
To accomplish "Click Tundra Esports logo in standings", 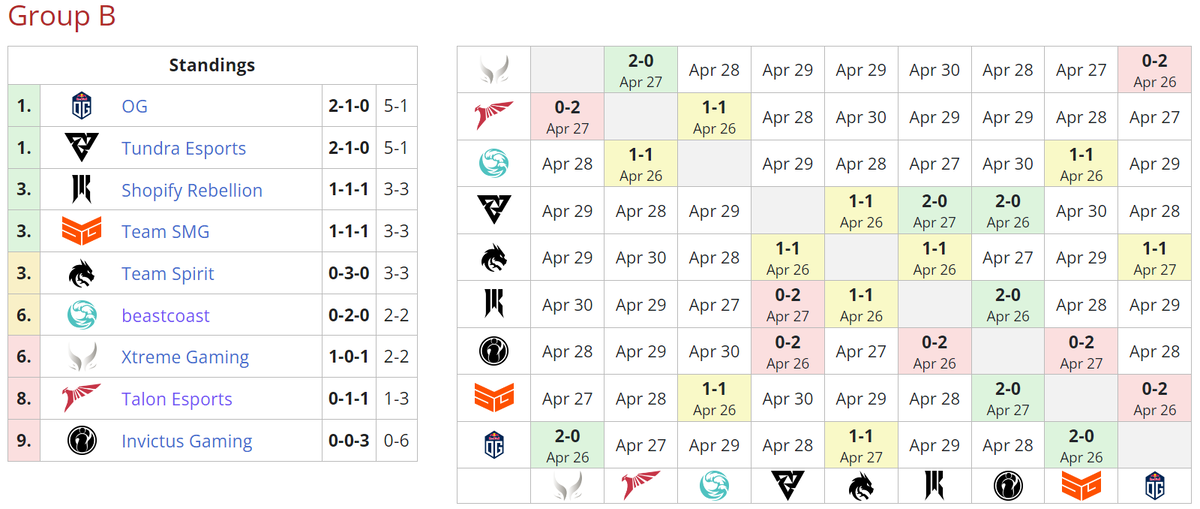I will coord(81,148).
